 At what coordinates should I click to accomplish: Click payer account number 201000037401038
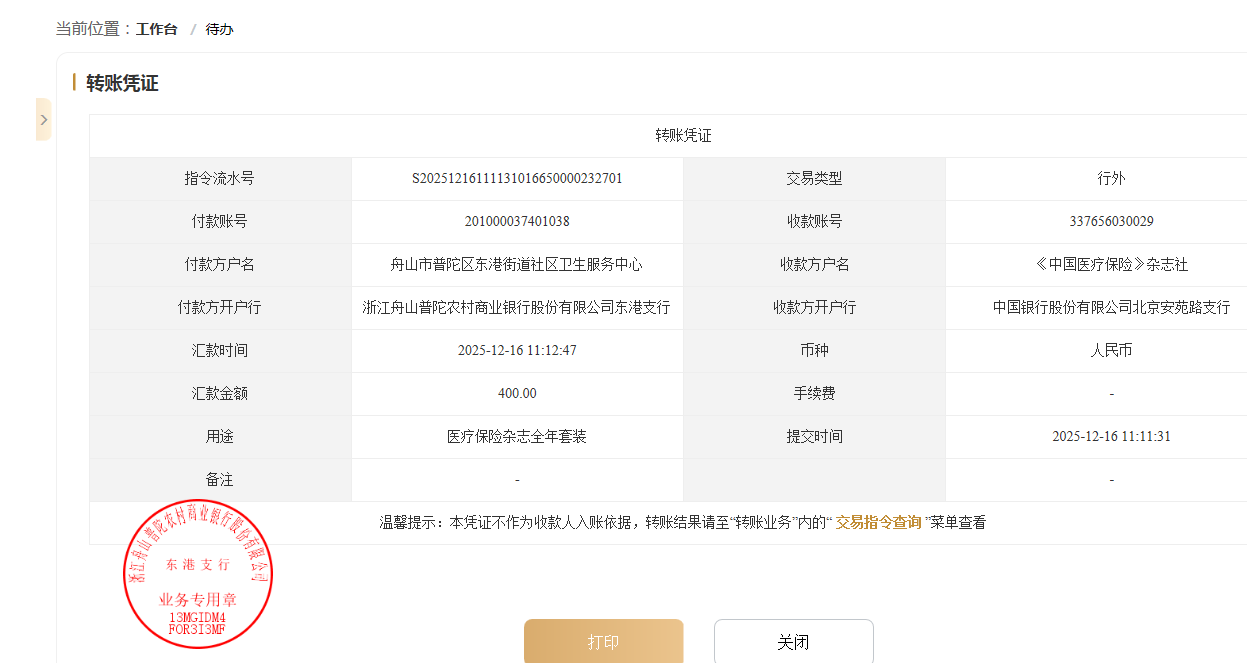(x=517, y=222)
